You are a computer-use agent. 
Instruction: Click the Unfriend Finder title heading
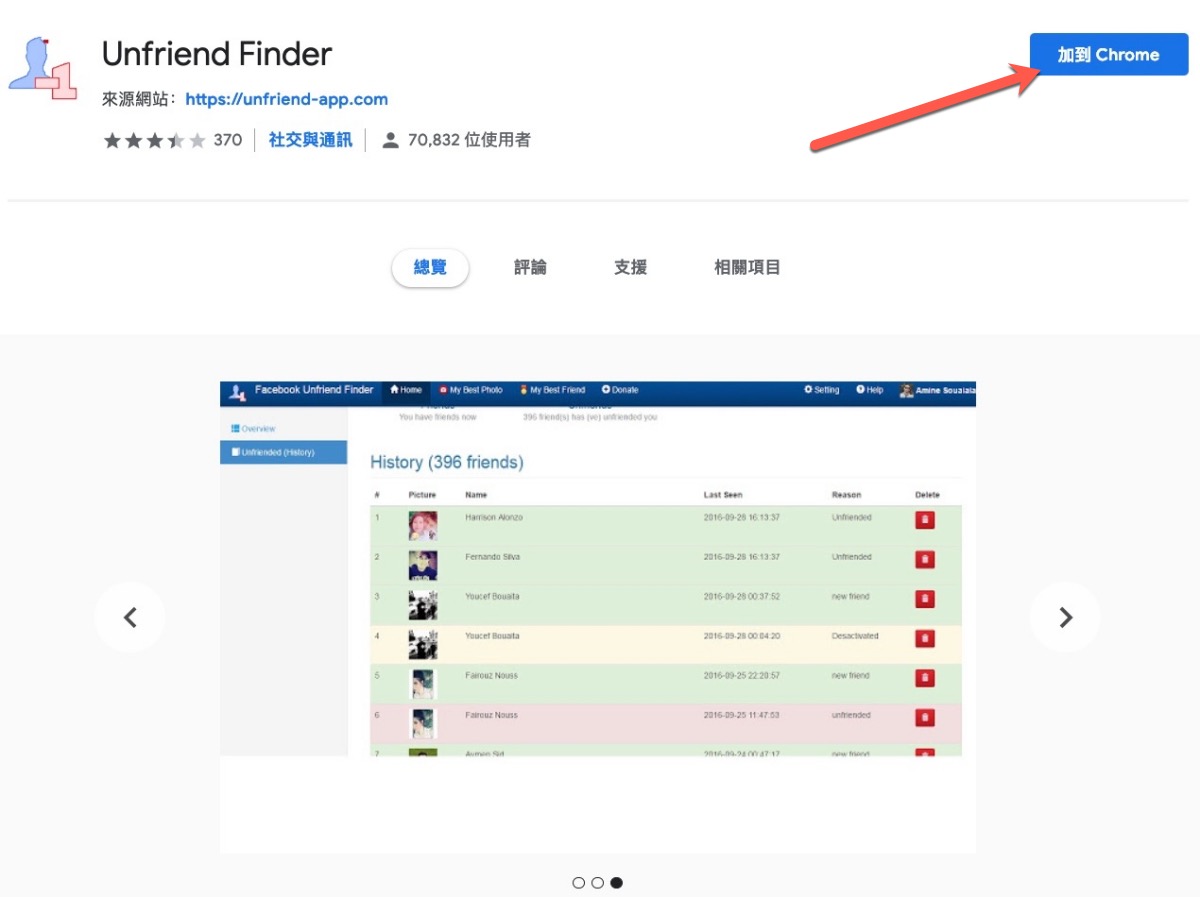(x=217, y=54)
